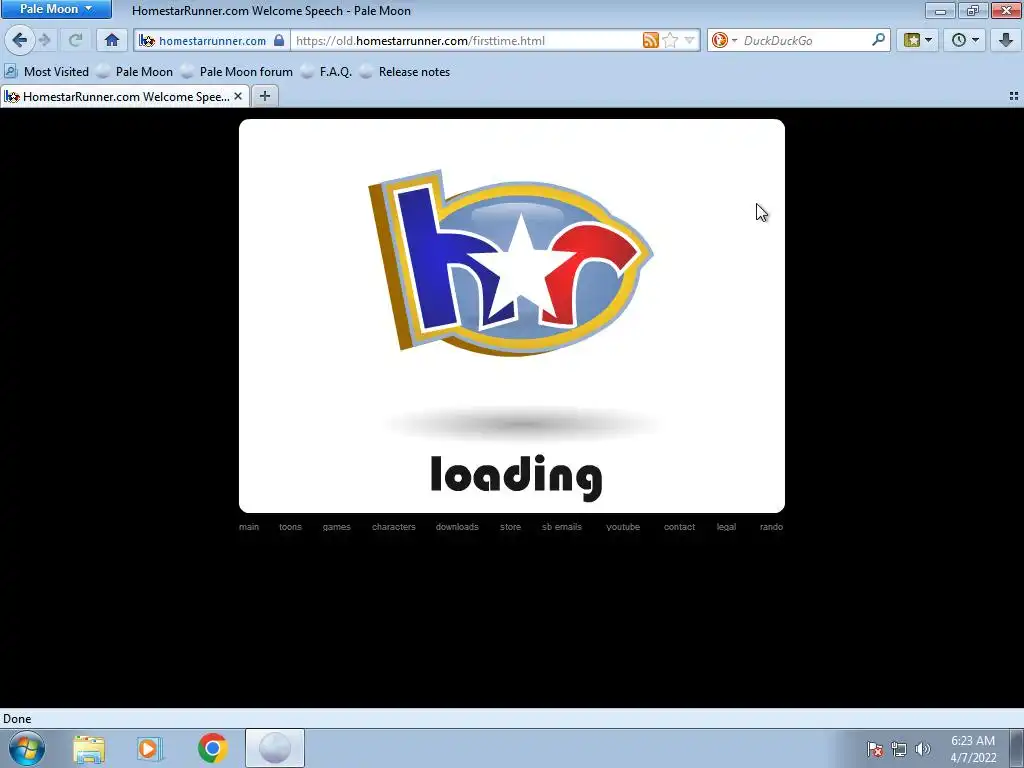This screenshot has width=1024, height=768.
Task: Restore down the Pale Moon window
Action: pos(973,10)
